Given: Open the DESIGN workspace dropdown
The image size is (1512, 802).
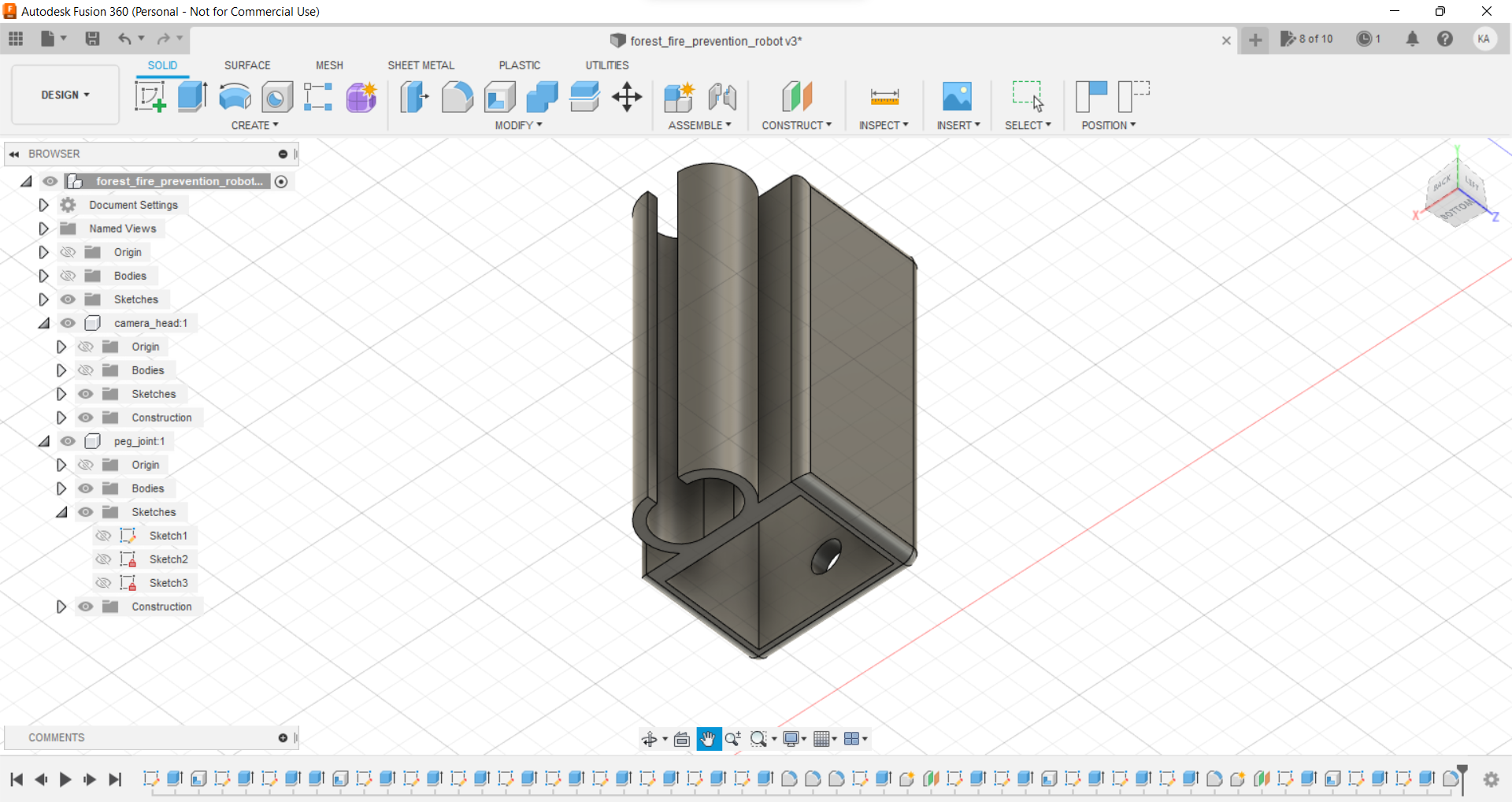Looking at the screenshot, I should pos(65,95).
